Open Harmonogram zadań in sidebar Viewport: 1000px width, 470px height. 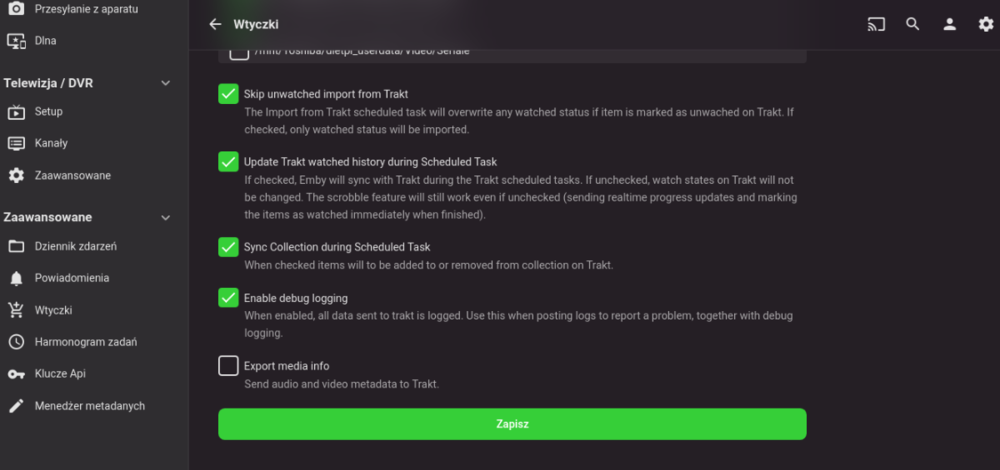85,342
